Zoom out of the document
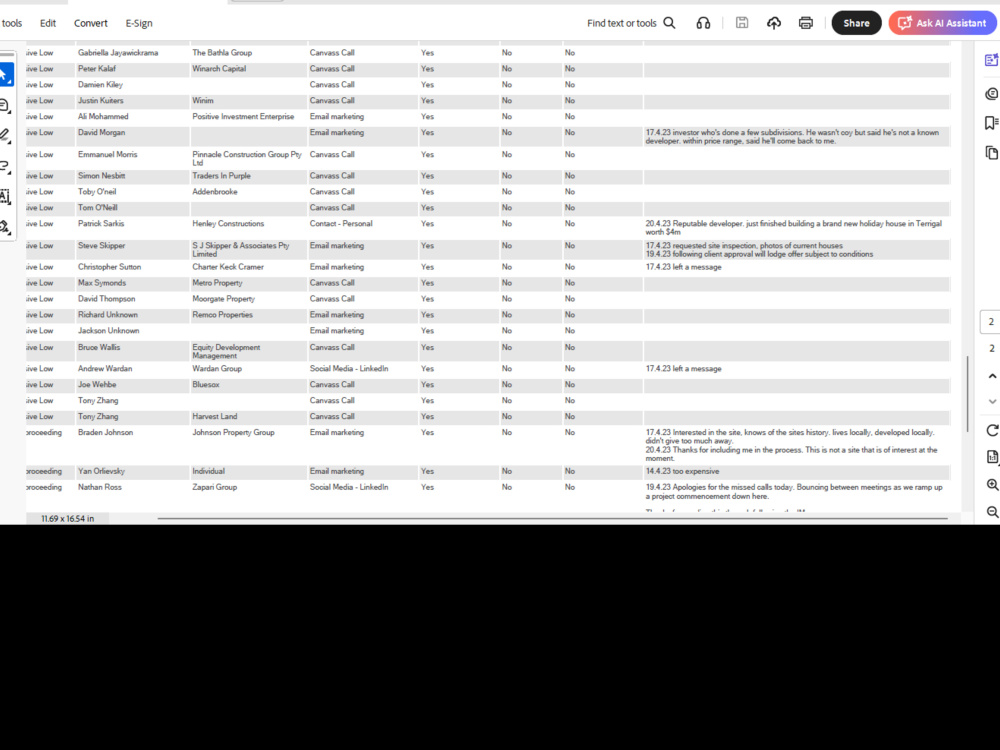 (x=992, y=511)
